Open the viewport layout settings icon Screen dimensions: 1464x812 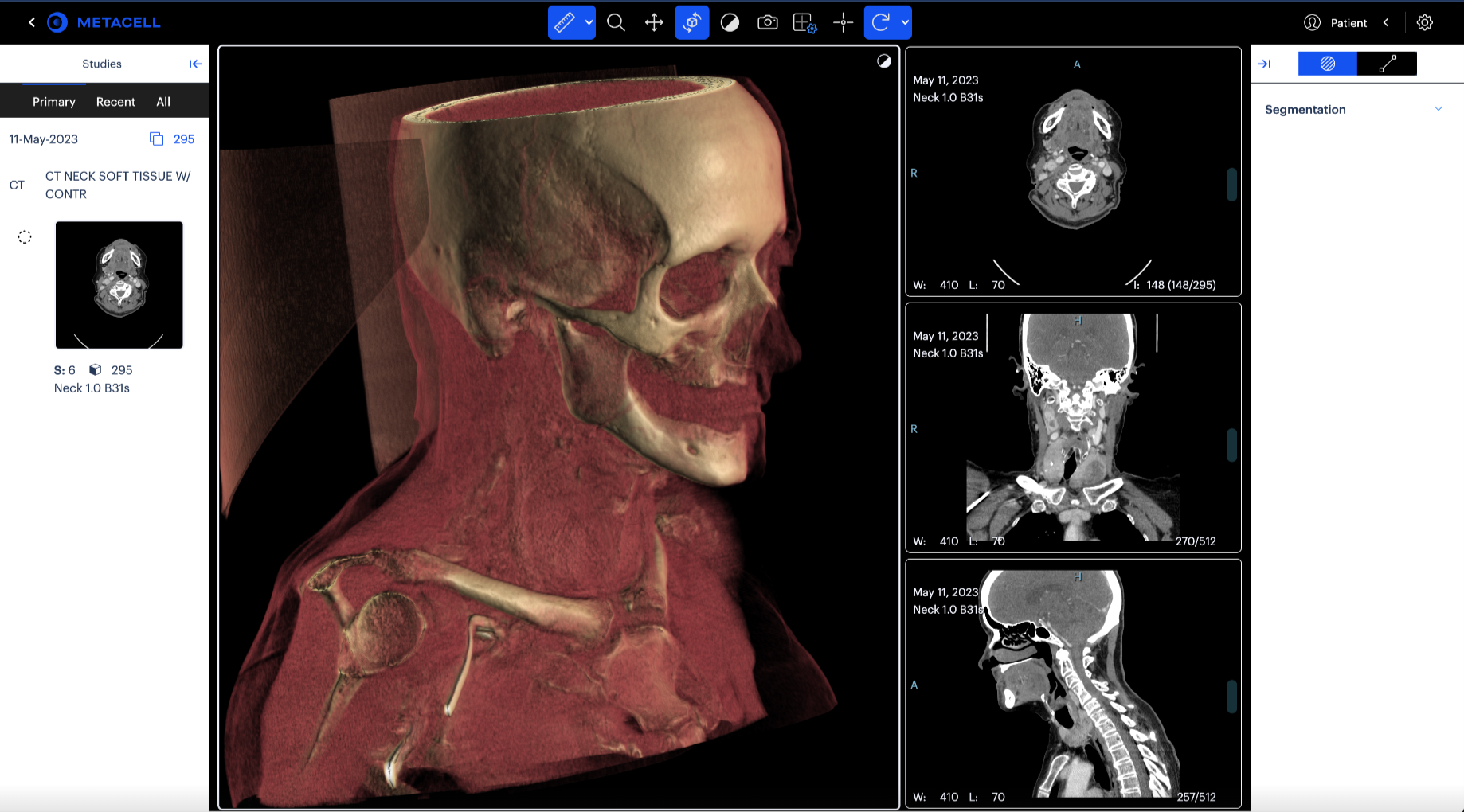[805, 23]
